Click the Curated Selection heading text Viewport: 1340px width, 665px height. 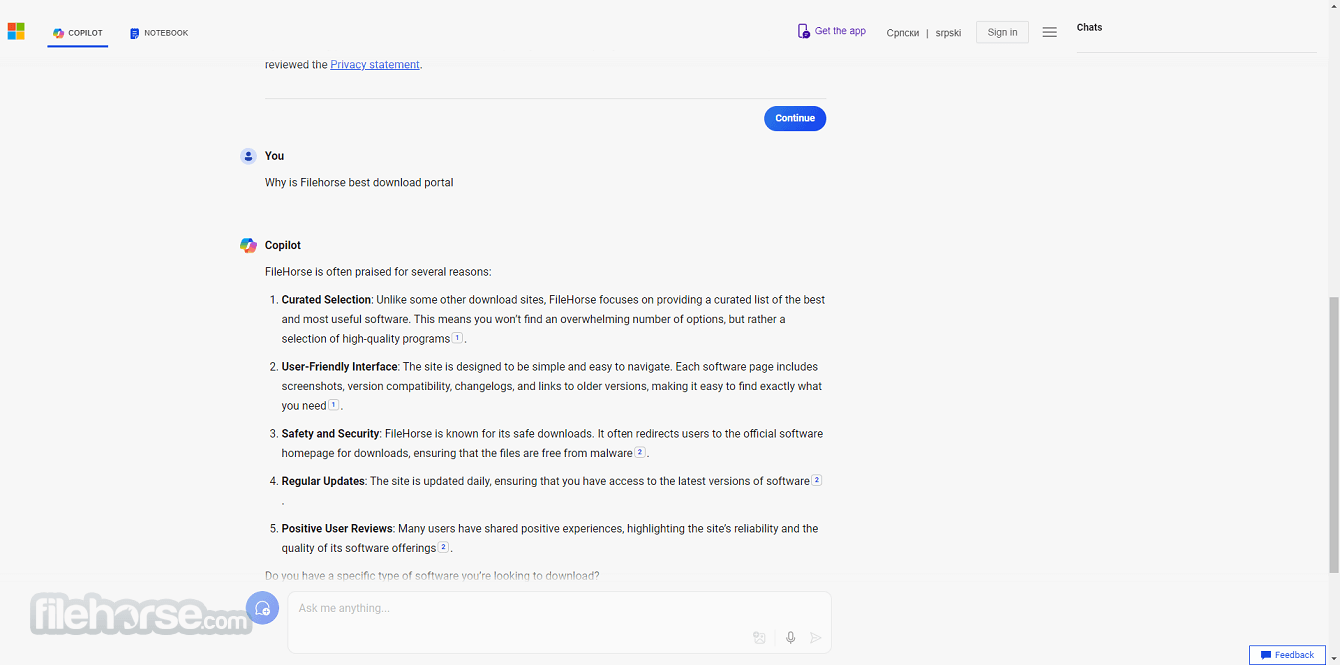tap(326, 300)
